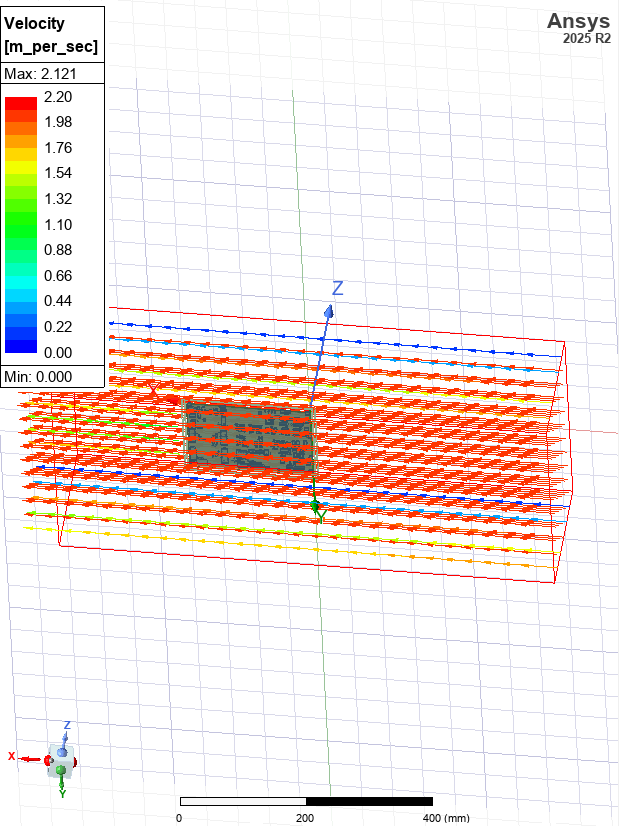619x826 pixels.
Task: Click the green Y axis arrow at origin
Action: coord(316,507)
